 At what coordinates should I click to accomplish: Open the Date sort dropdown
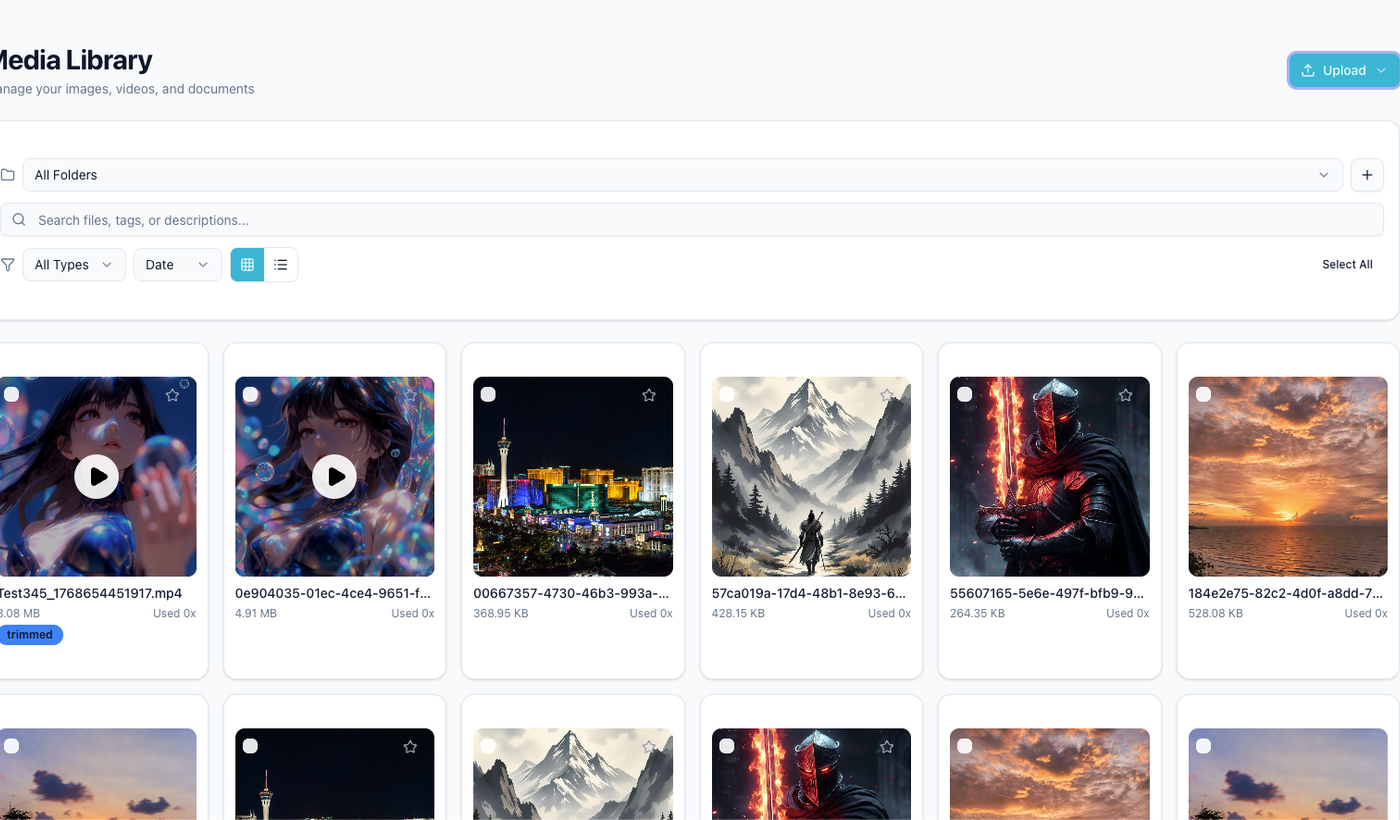pos(178,265)
